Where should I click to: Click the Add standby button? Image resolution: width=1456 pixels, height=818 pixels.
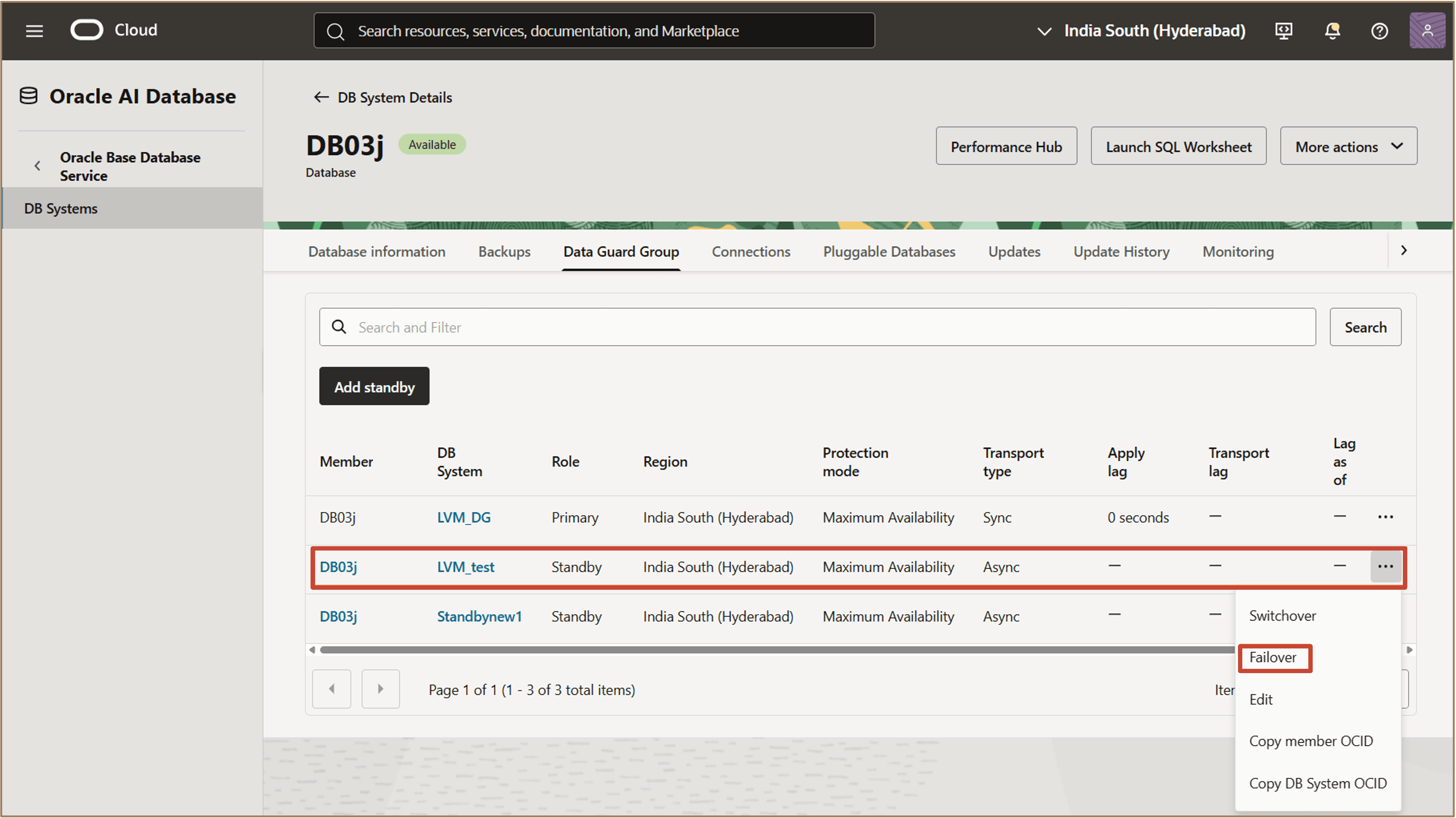pos(374,387)
